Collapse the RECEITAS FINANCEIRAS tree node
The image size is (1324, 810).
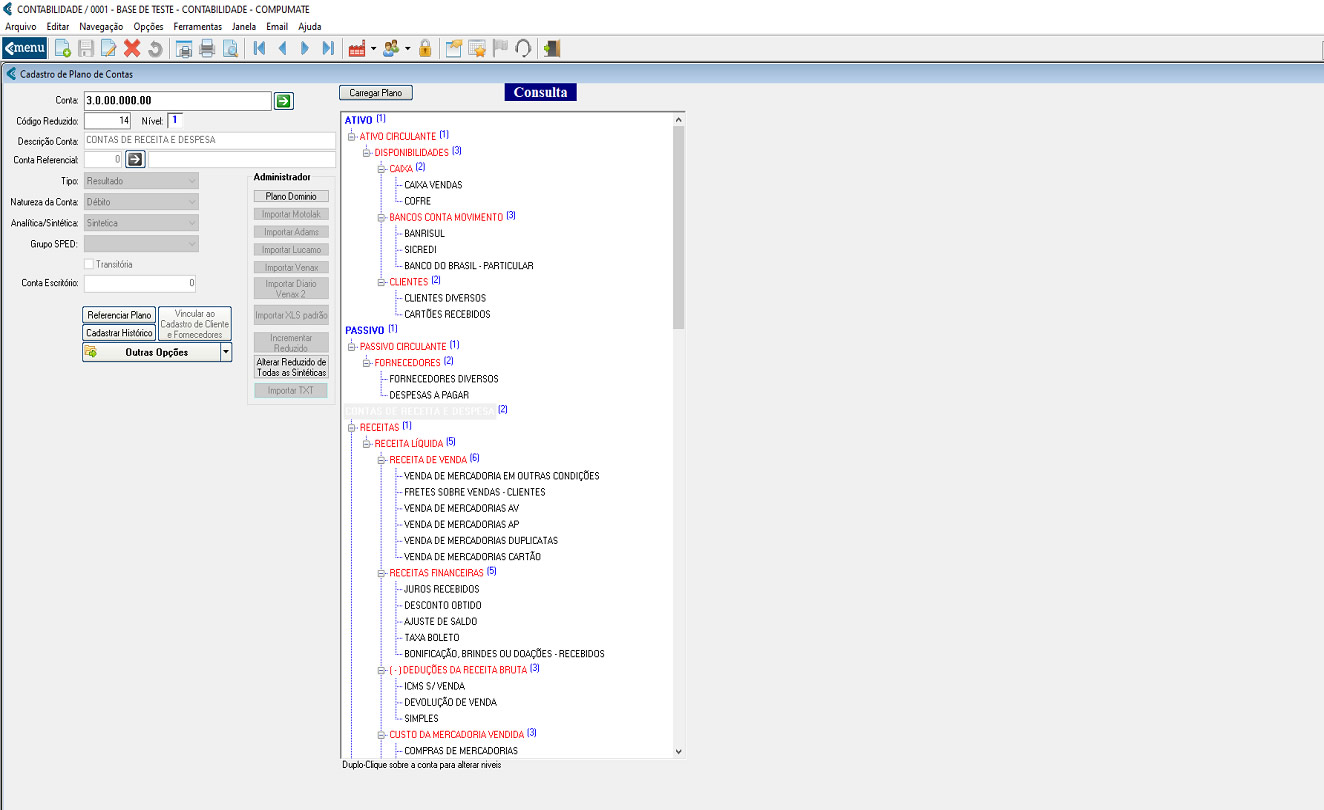(381, 573)
